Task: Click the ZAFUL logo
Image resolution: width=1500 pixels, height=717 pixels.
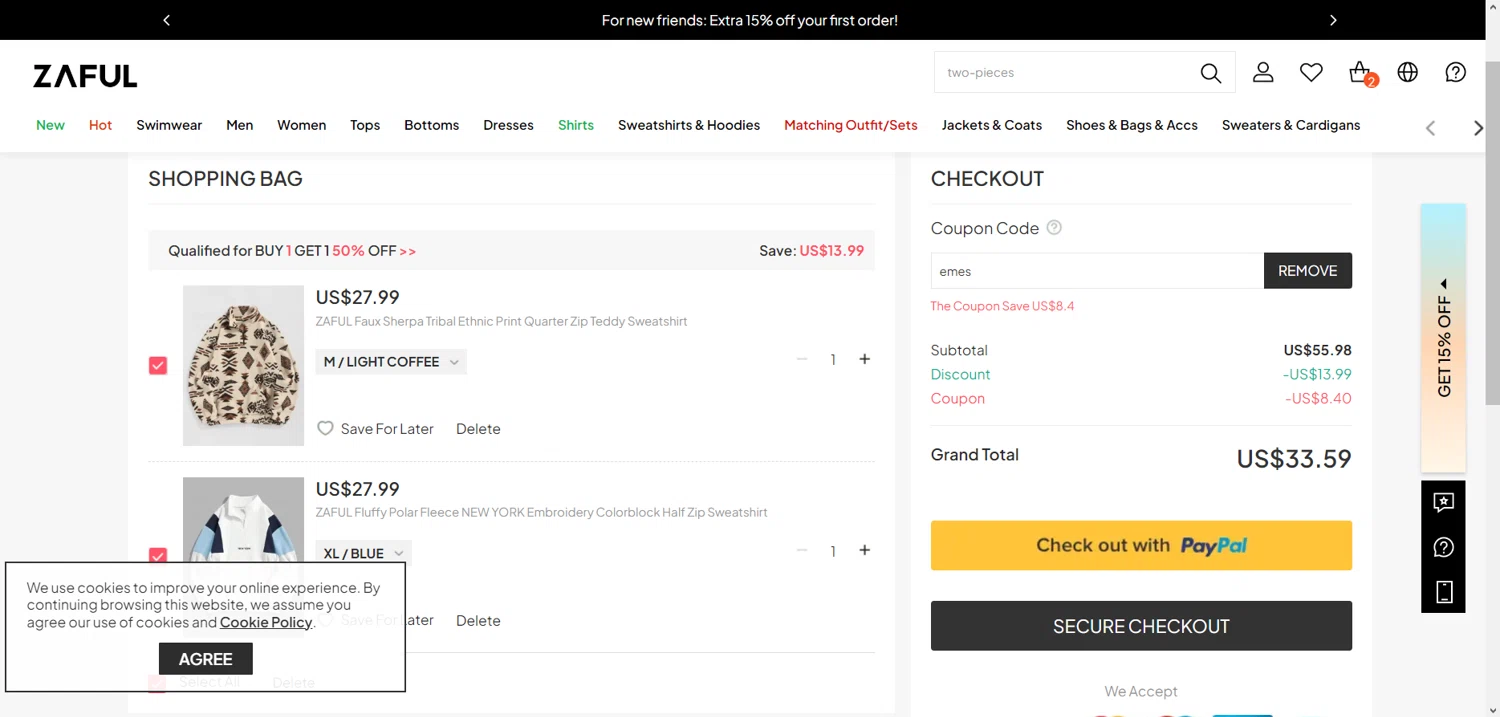Action: [x=85, y=76]
